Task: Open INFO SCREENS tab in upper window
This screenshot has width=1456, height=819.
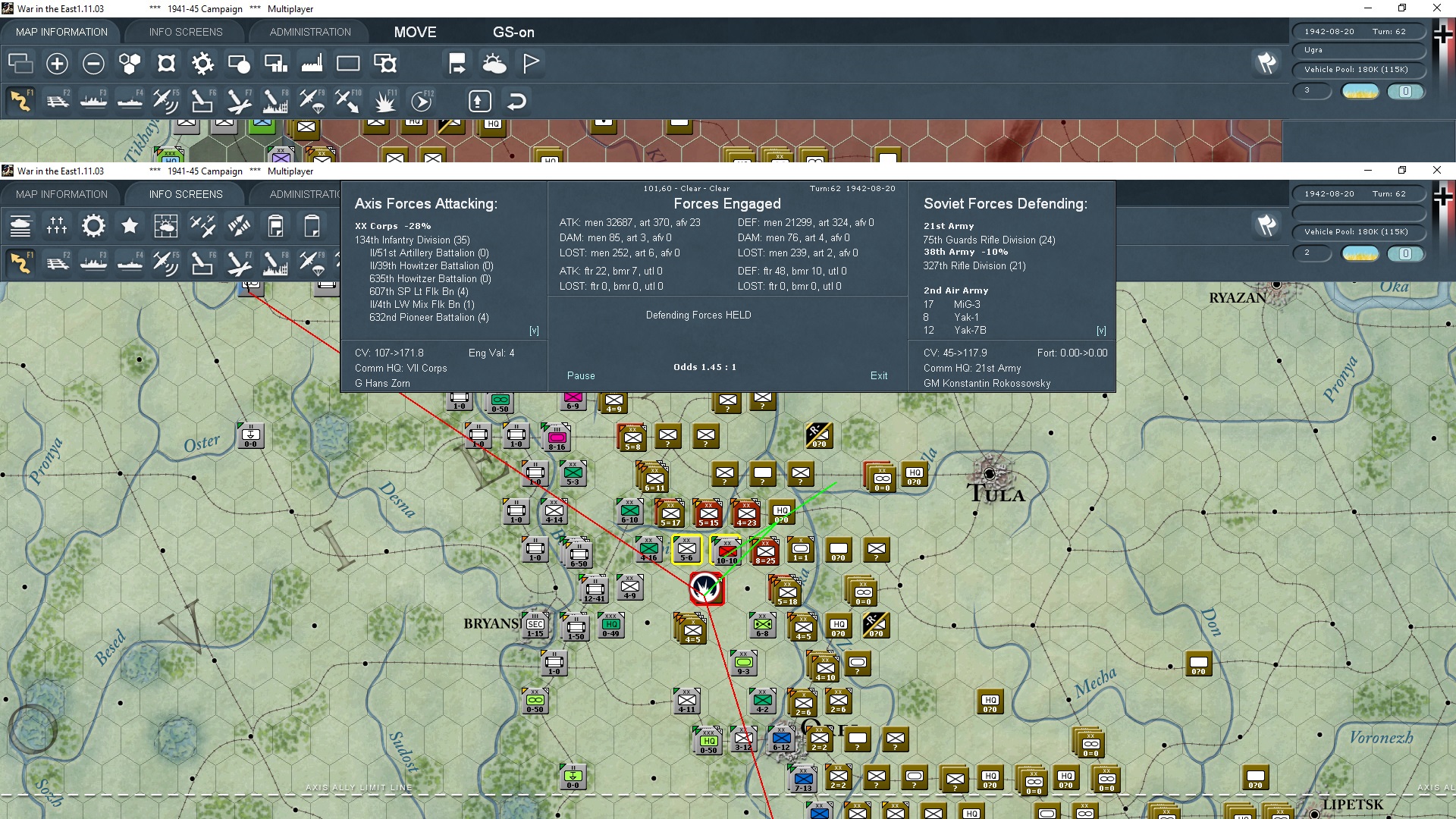Action: [186, 32]
